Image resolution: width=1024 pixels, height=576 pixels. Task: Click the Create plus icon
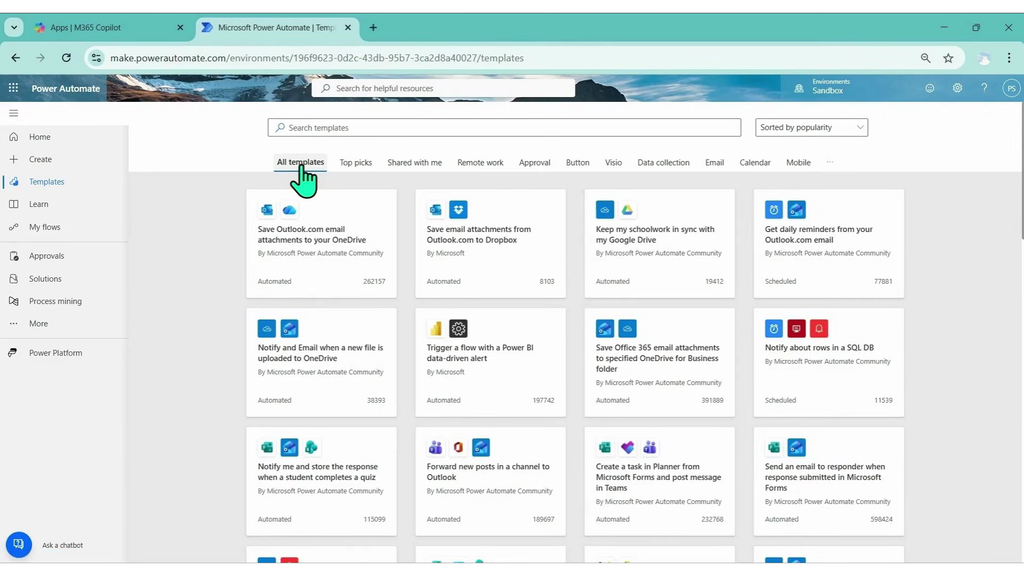coord(14,159)
